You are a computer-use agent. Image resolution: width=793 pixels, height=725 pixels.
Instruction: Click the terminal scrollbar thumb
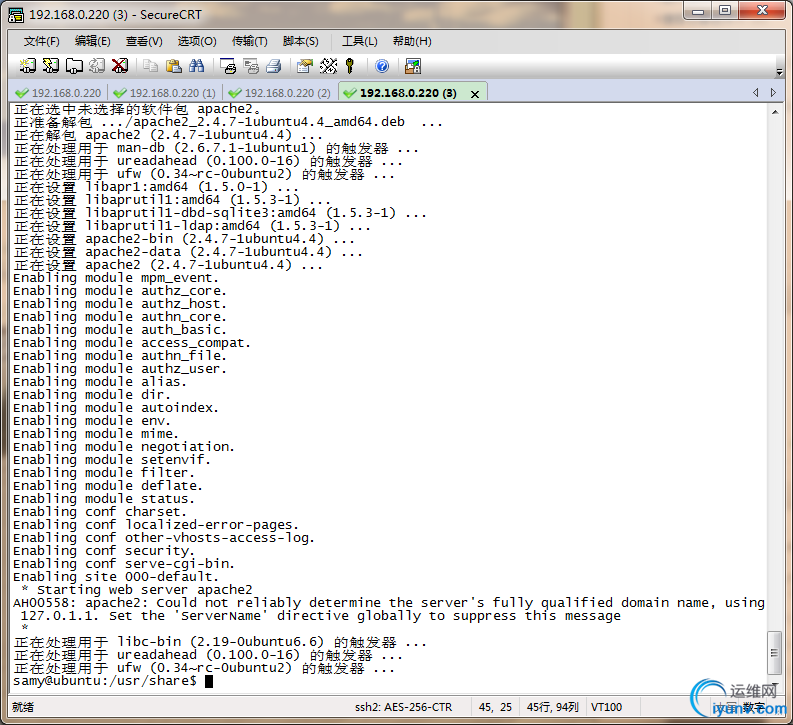point(774,652)
